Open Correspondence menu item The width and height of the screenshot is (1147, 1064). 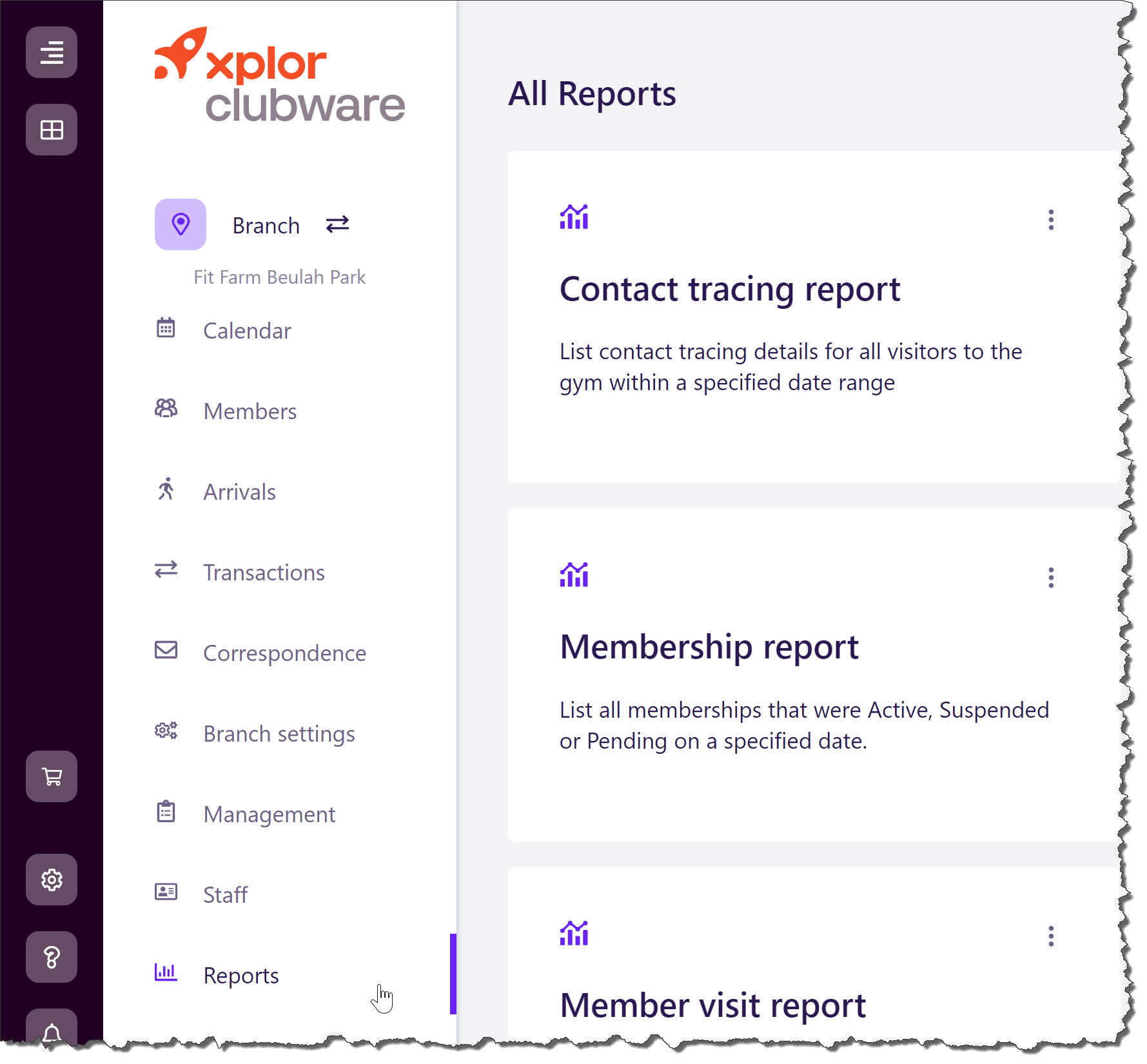[285, 653]
